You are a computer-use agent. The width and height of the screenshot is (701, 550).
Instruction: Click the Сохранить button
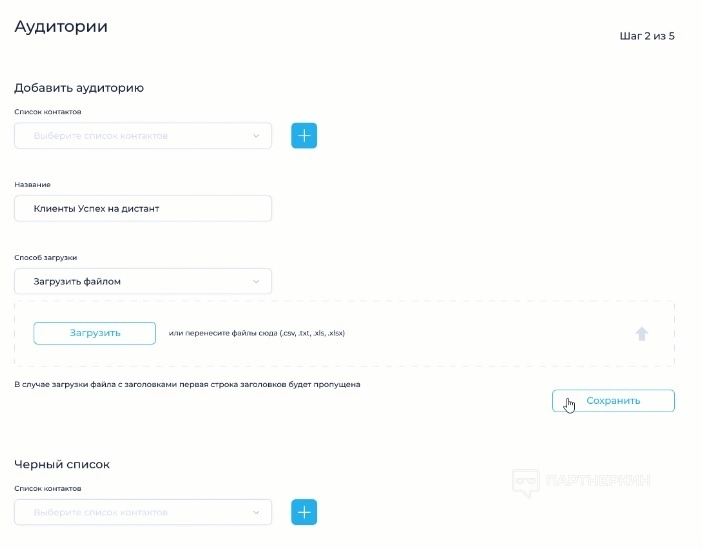[x=613, y=400]
